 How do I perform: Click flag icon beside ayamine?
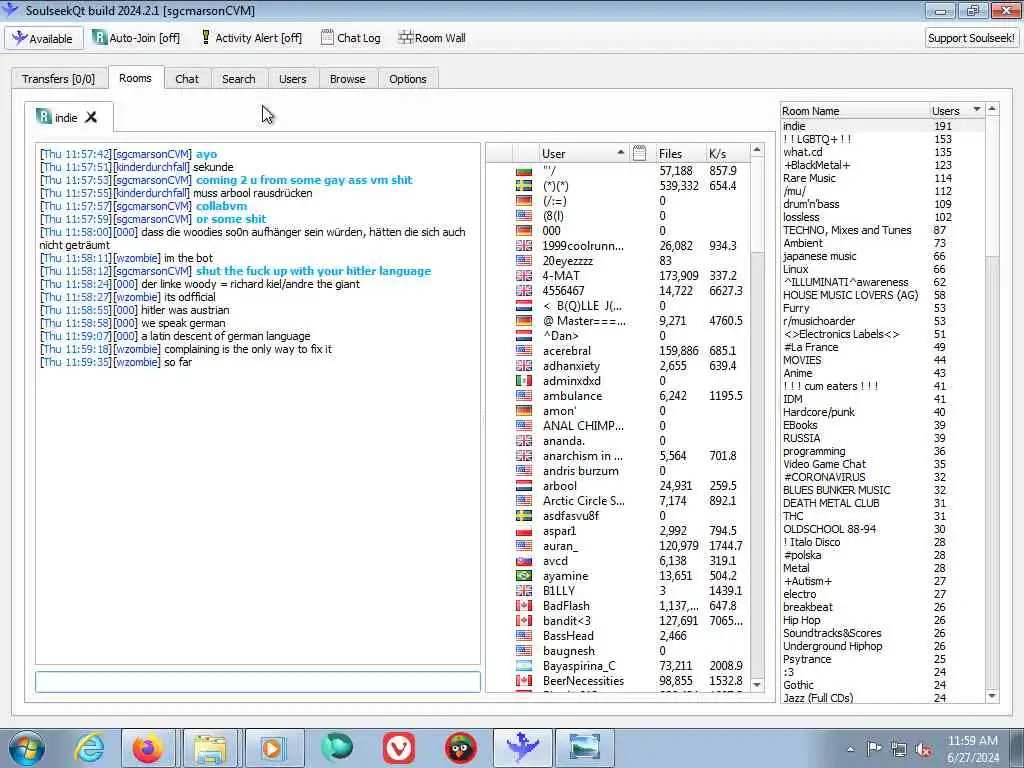coord(524,576)
